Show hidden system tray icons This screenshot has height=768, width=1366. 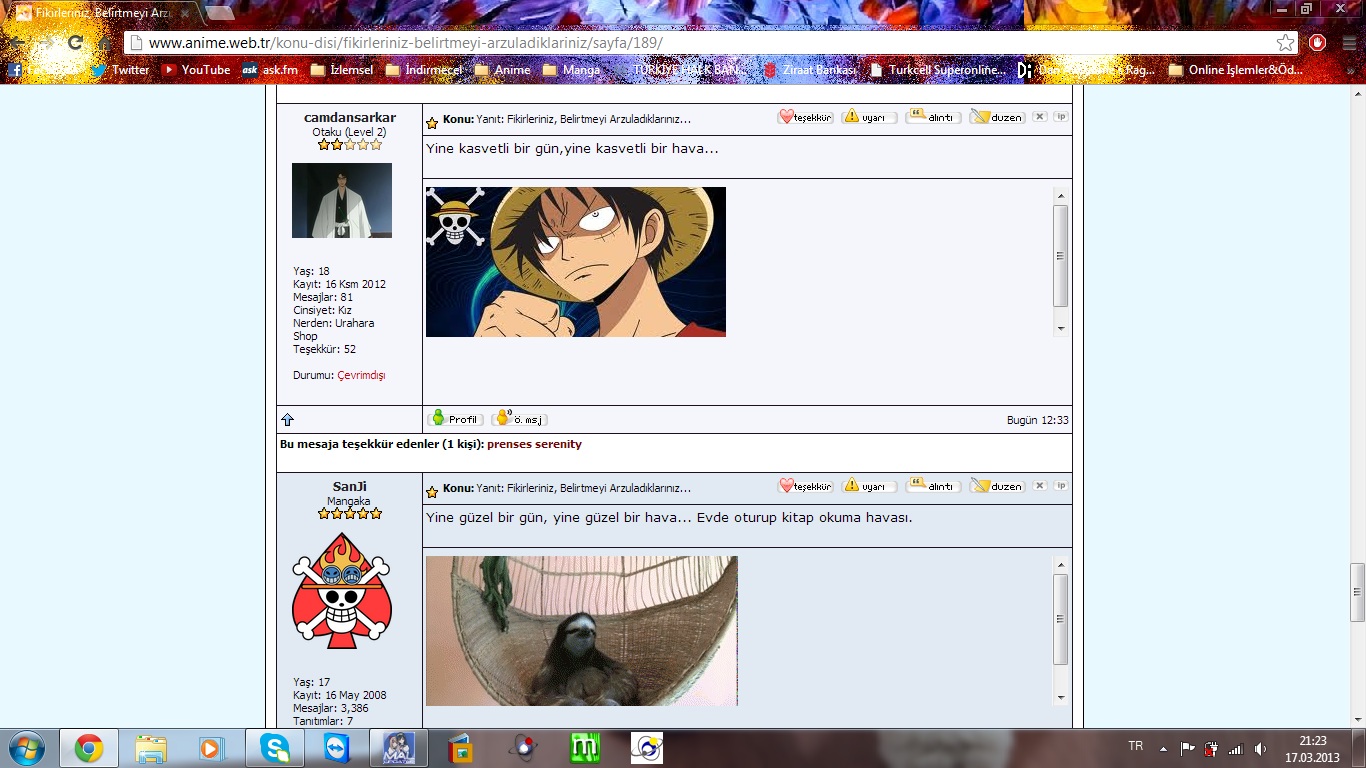[x=1163, y=748]
